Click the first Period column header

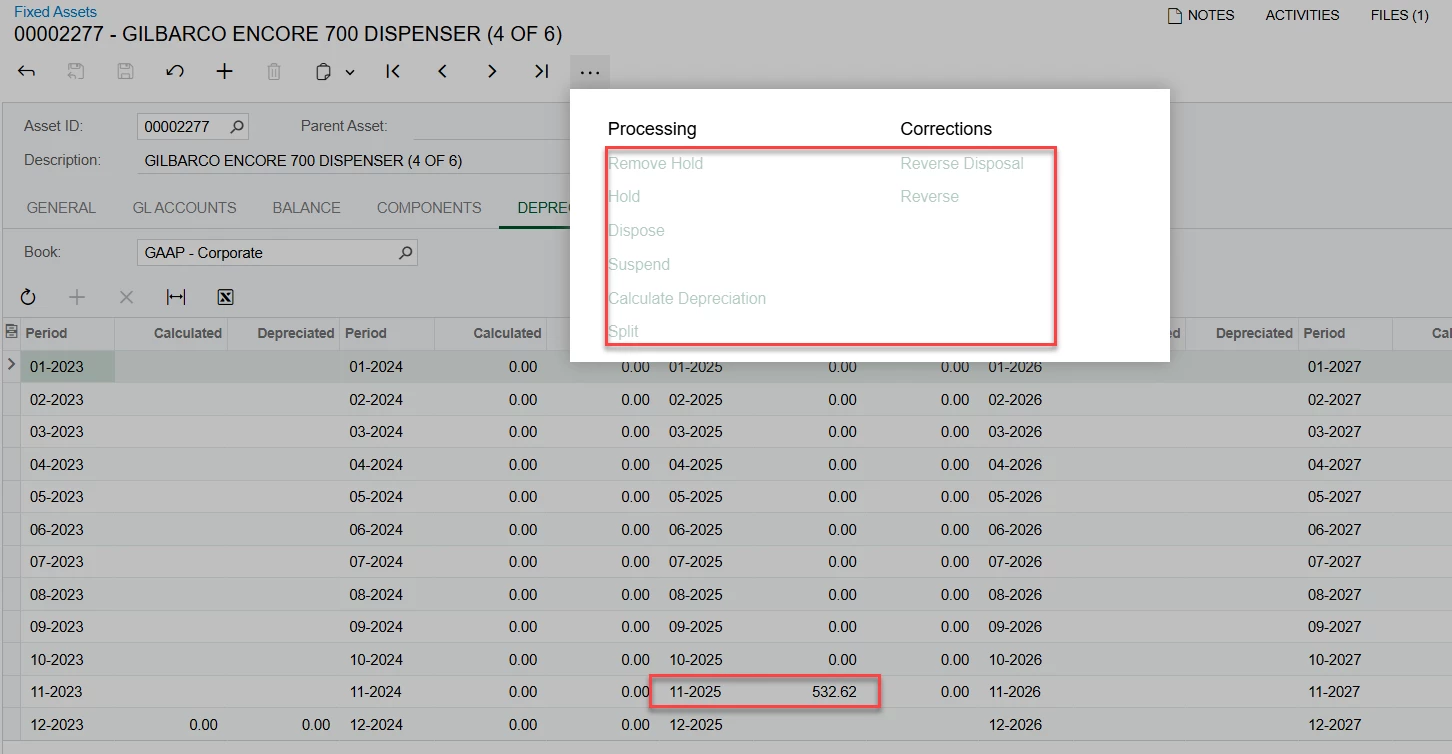tap(67, 333)
